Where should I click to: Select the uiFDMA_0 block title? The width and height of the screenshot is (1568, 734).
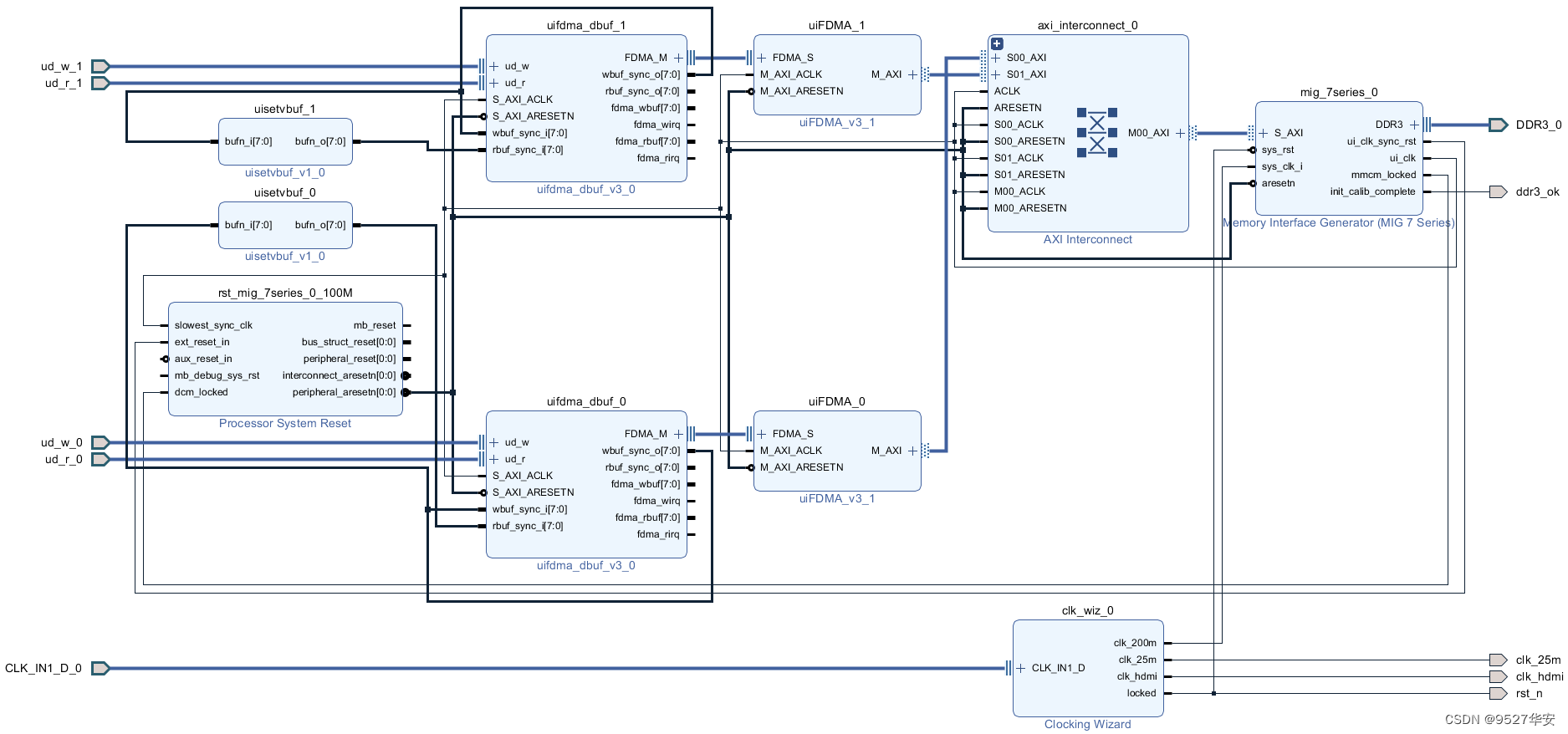click(x=836, y=401)
